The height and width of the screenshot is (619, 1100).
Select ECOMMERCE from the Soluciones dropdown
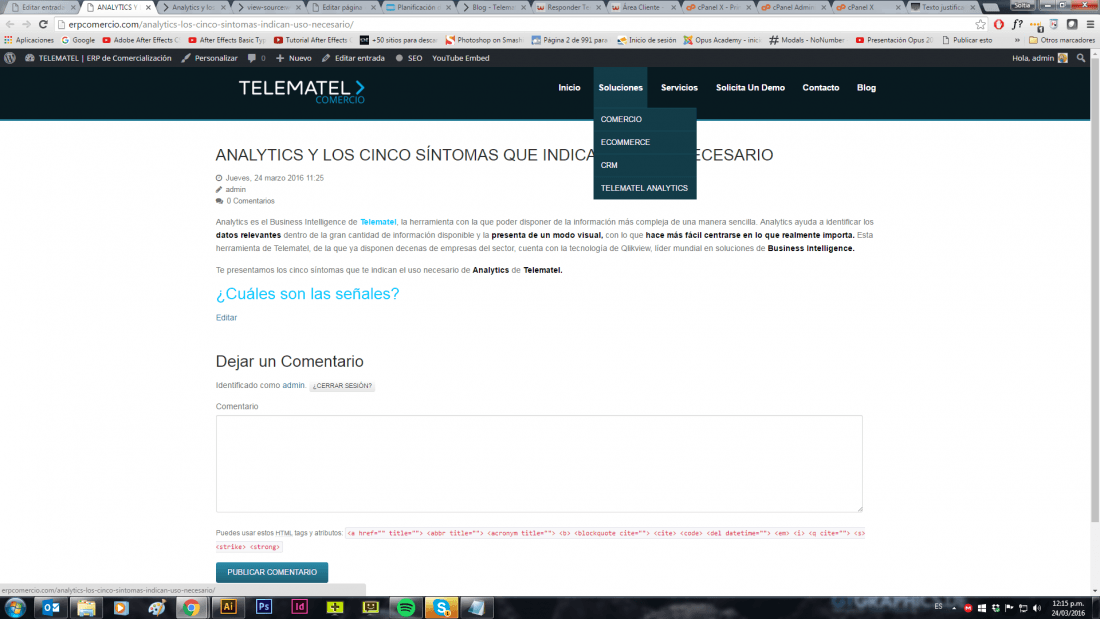pos(645,142)
